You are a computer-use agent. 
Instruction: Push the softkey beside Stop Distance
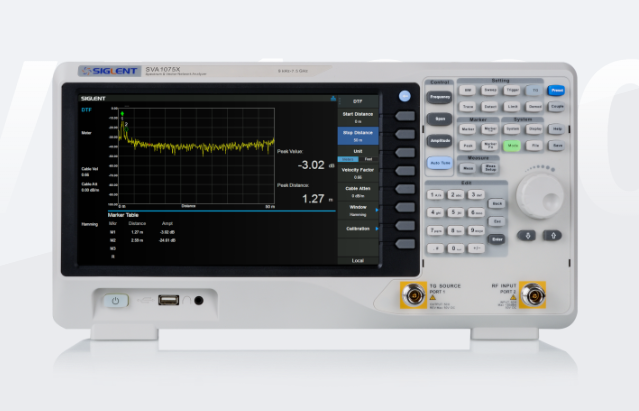[405, 134]
